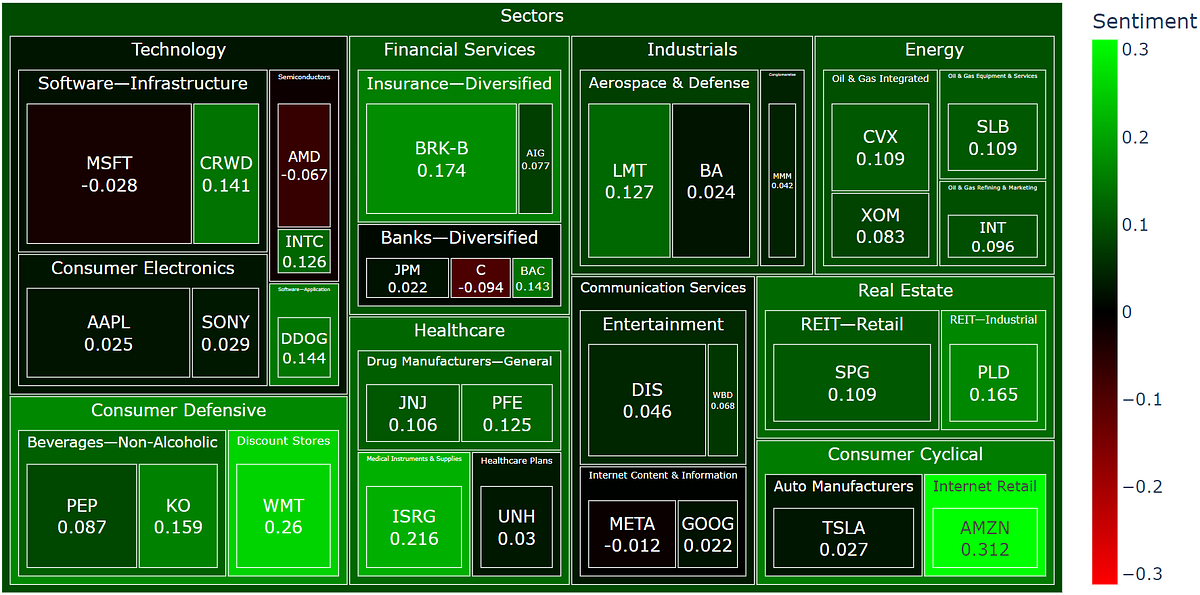
Task: Select the Energy sector header
Action: [x=933, y=49]
